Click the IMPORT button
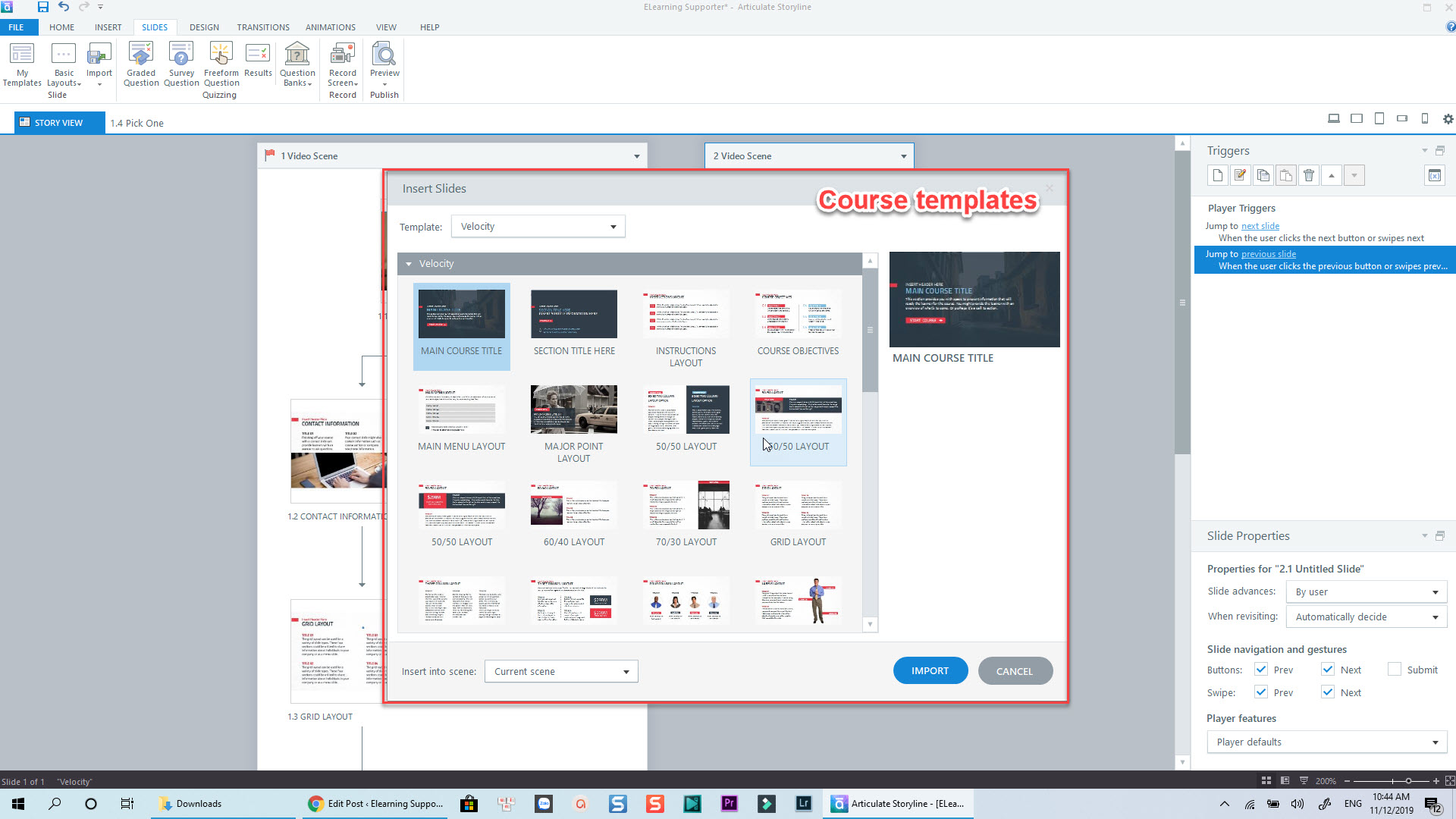This screenshot has height=819, width=1456. coord(930,671)
